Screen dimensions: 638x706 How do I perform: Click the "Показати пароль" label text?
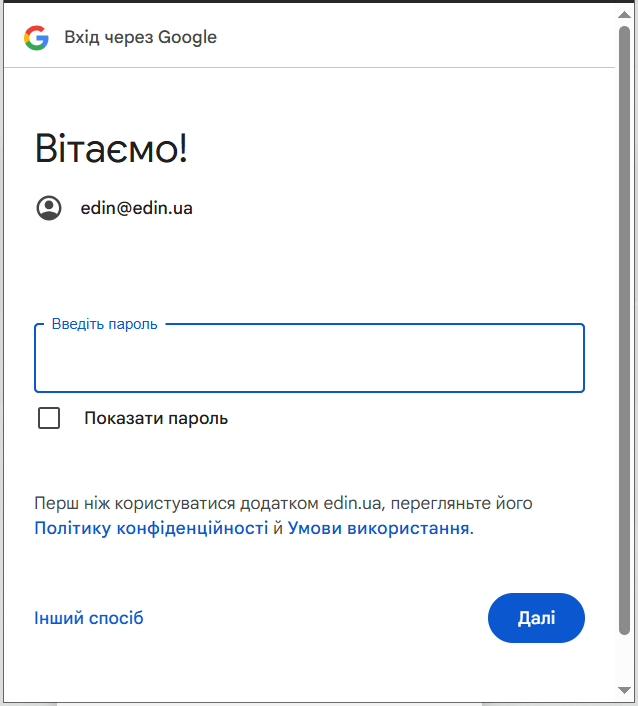click(156, 418)
